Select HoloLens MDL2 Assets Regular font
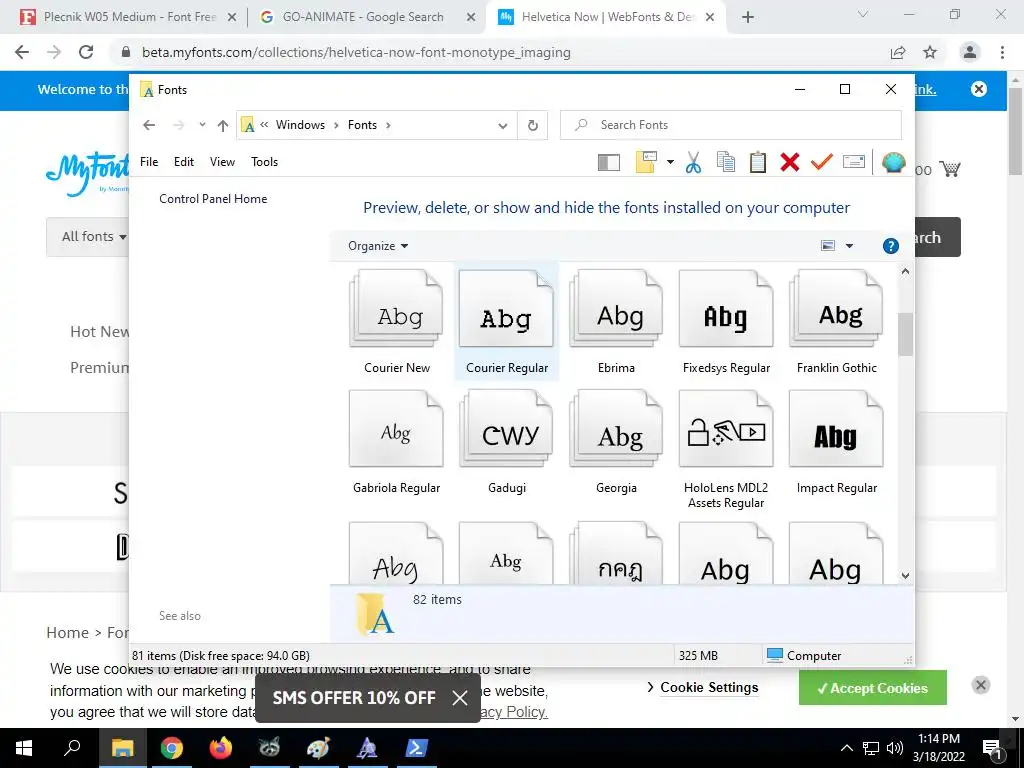Image resolution: width=1024 pixels, height=768 pixels. pos(726,449)
